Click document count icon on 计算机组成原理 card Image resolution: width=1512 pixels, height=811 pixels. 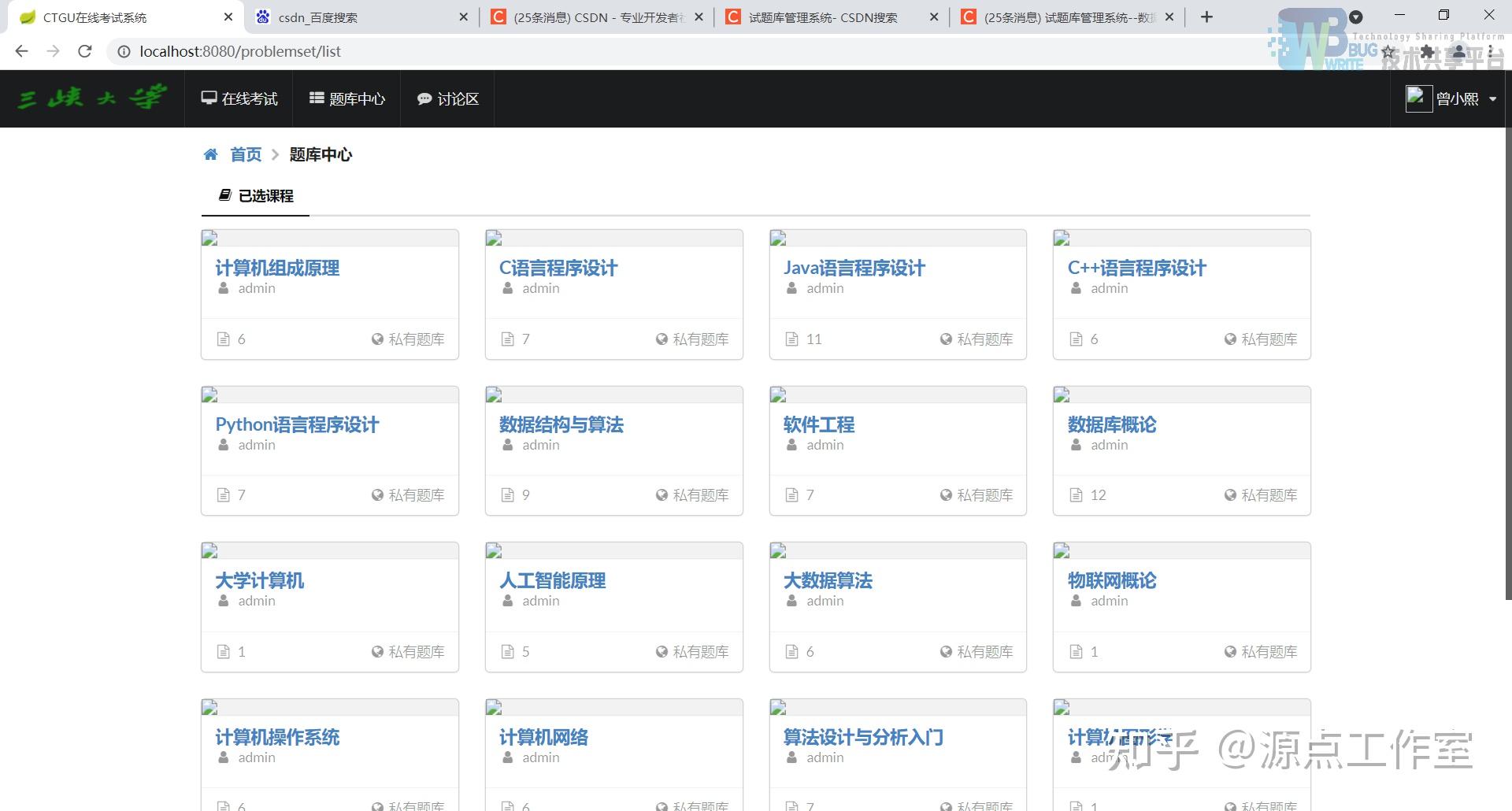(224, 339)
